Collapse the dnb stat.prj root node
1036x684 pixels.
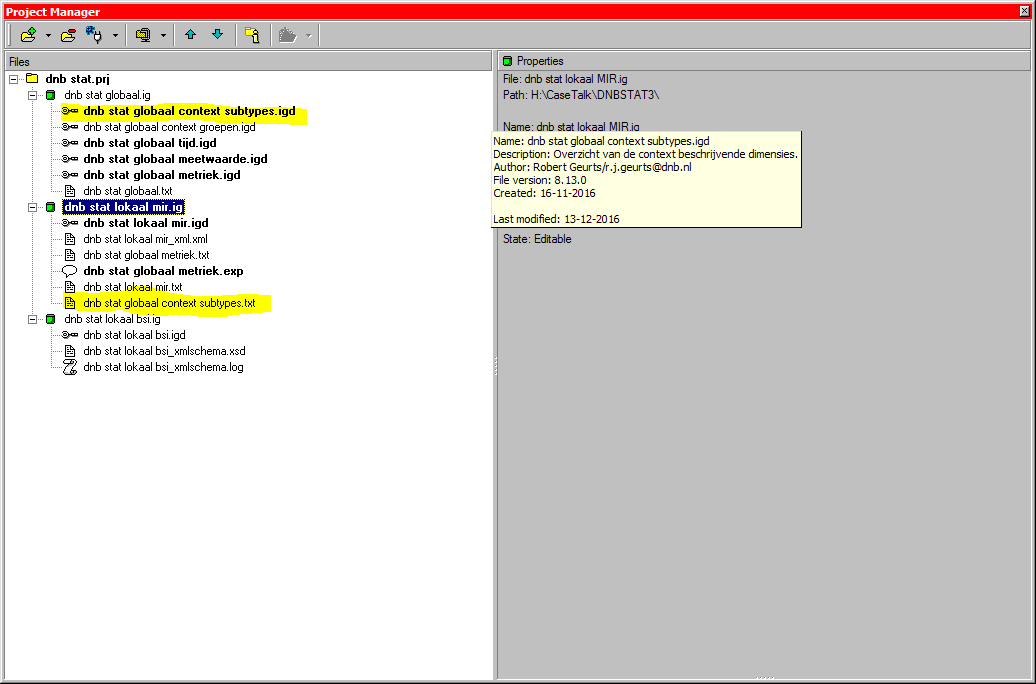[13, 79]
